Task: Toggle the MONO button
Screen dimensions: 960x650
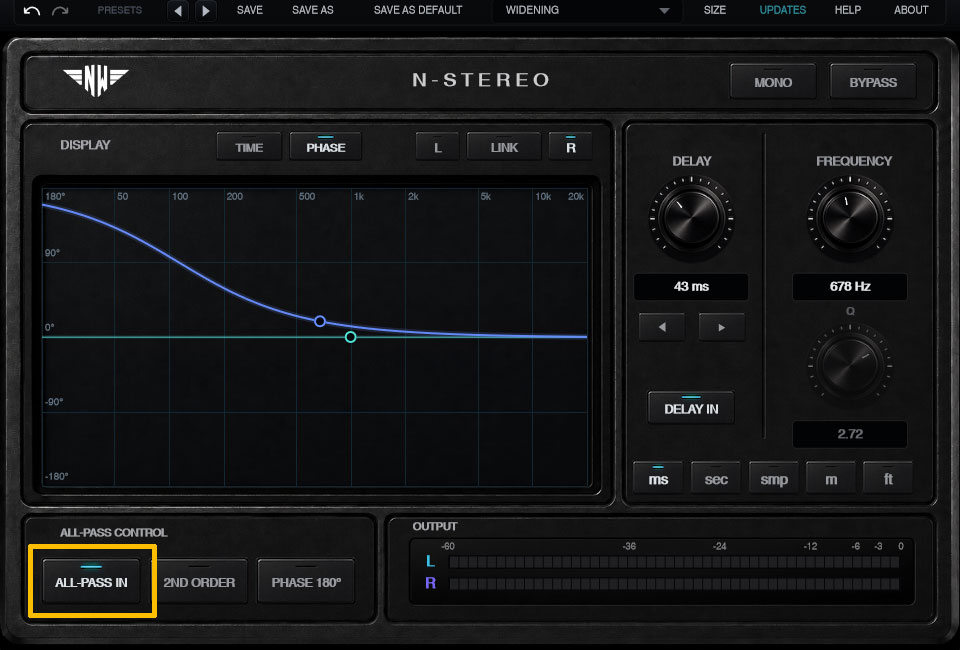Action: pyautogui.click(x=773, y=81)
